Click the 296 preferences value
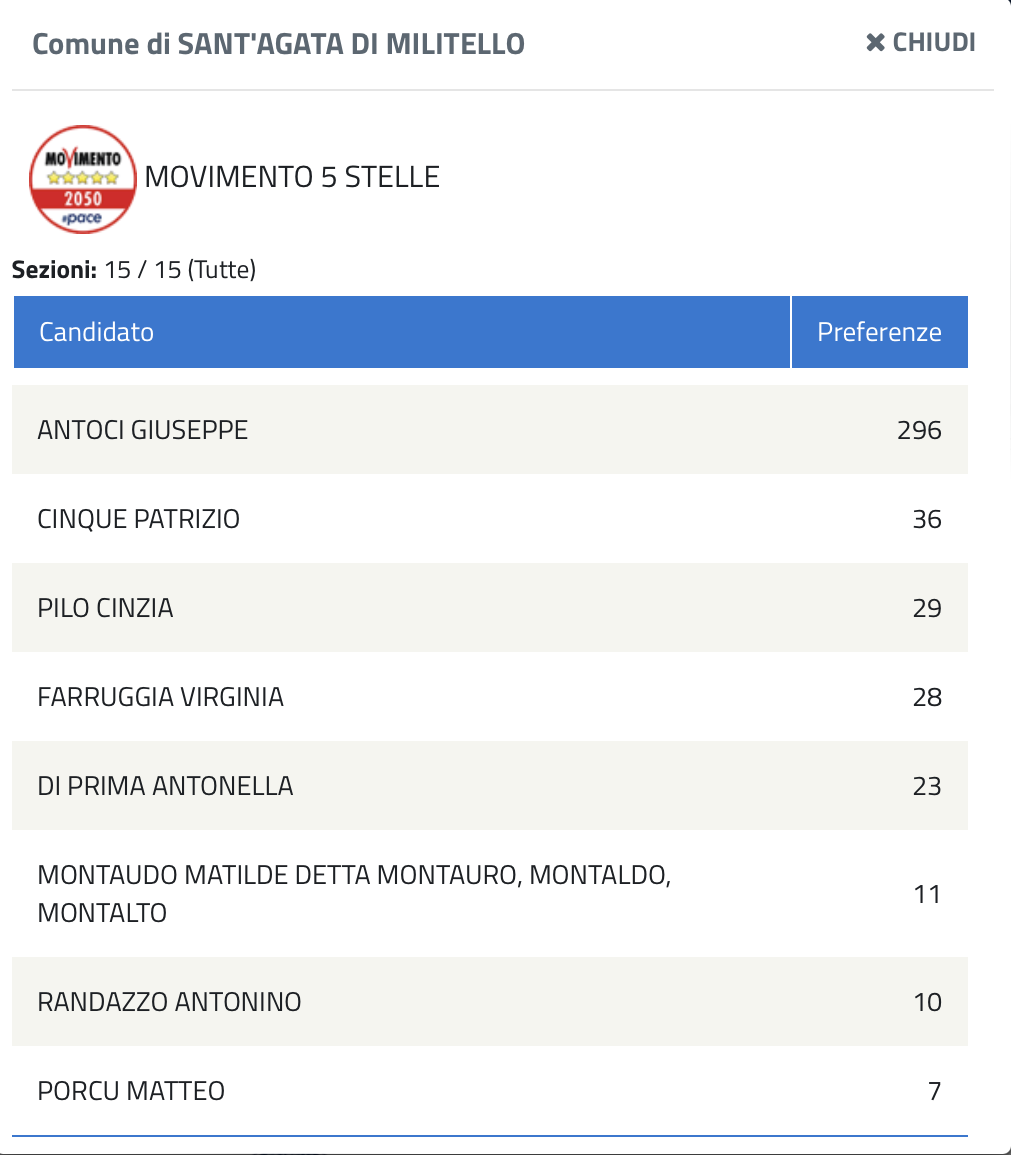 point(919,430)
